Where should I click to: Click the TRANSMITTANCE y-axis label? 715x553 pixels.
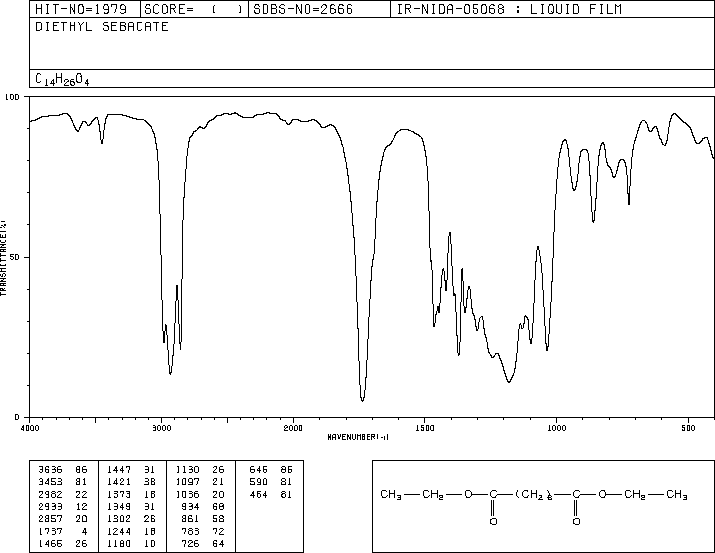click(x=3, y=258)
